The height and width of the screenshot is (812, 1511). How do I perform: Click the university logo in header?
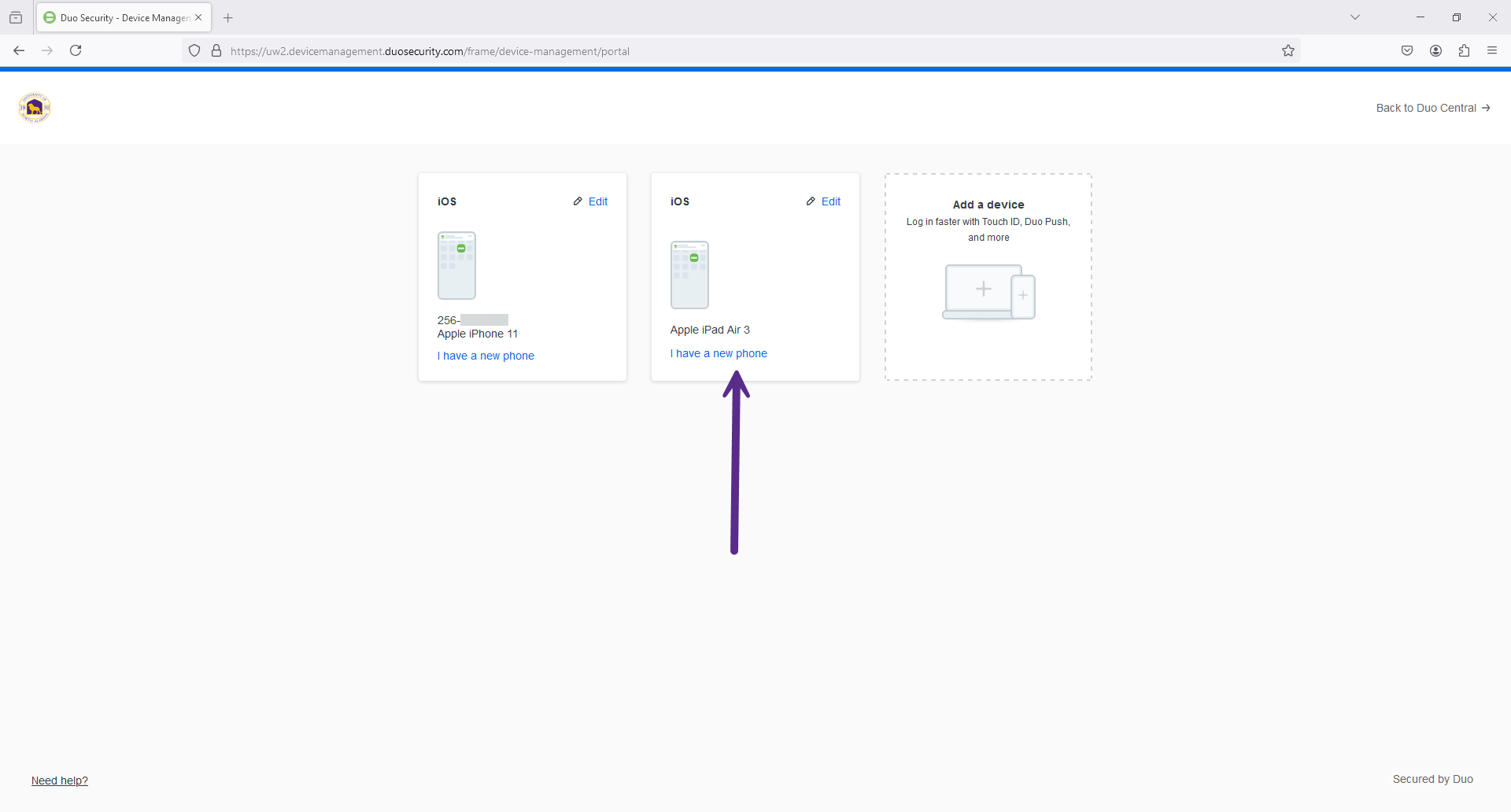[x=35, y=108]
